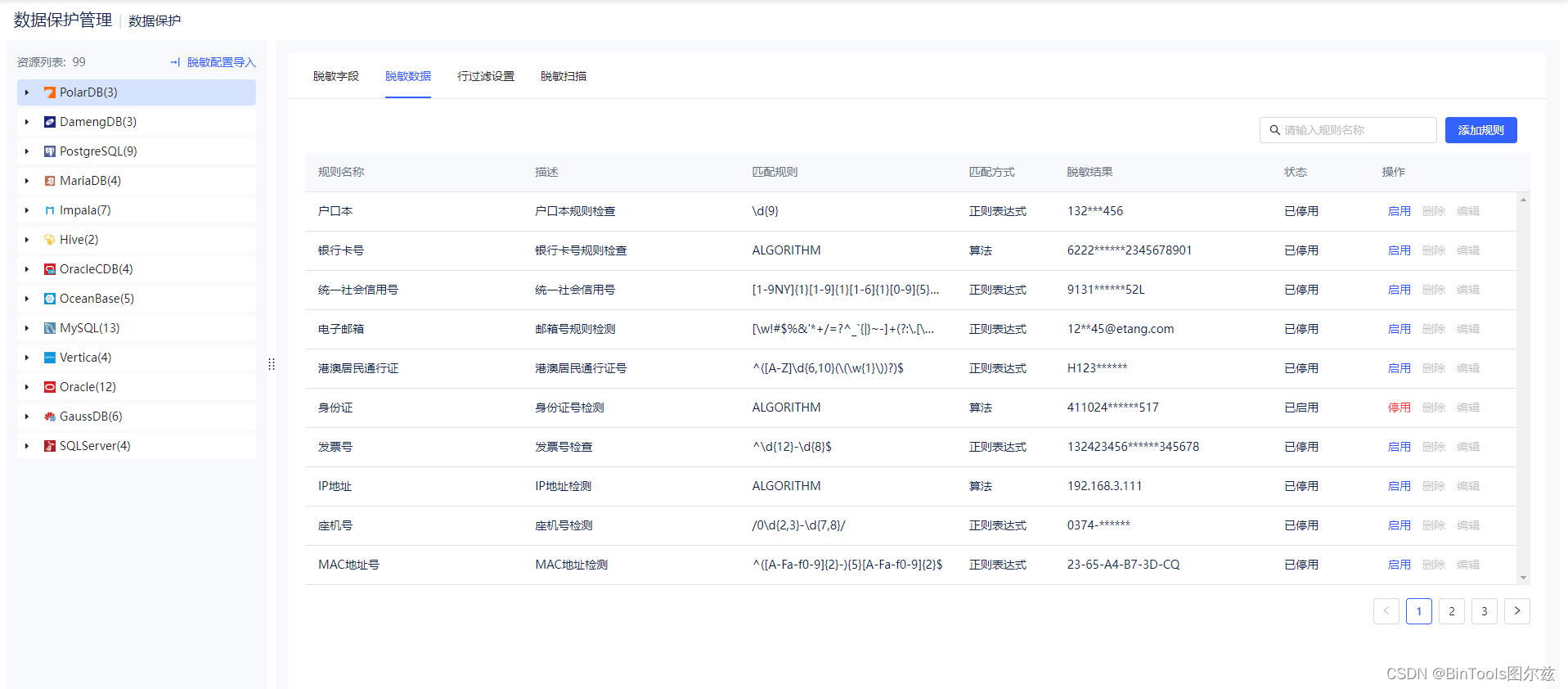
Task: Click the 统一社会信用号 rule name cell
Action: click(x=358, y=290)
